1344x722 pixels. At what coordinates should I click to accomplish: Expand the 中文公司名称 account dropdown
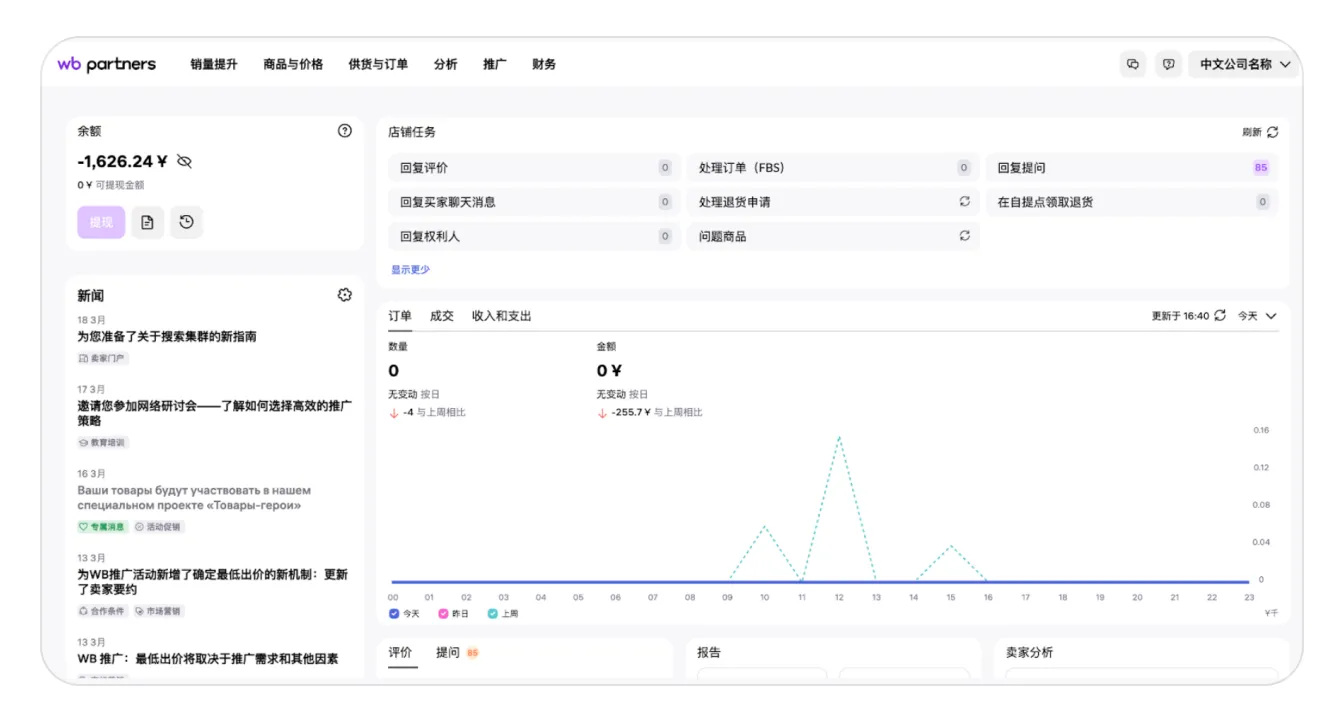click(x=1245, y=64)
